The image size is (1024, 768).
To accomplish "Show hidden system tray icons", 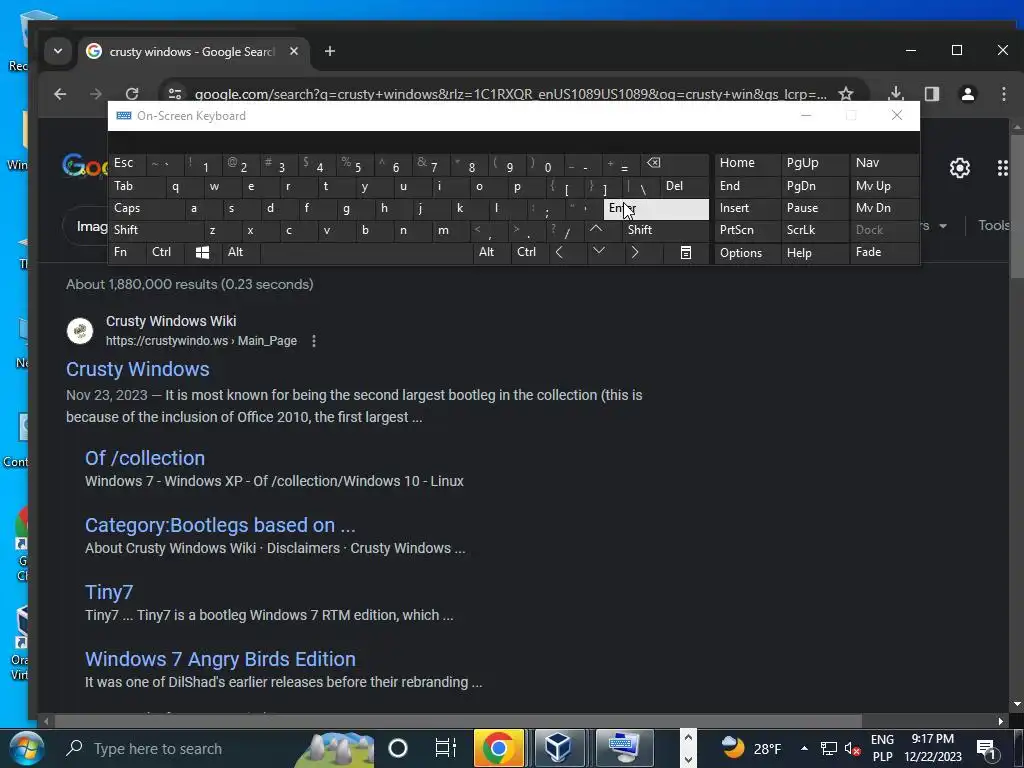I will [x=804, y=748].
